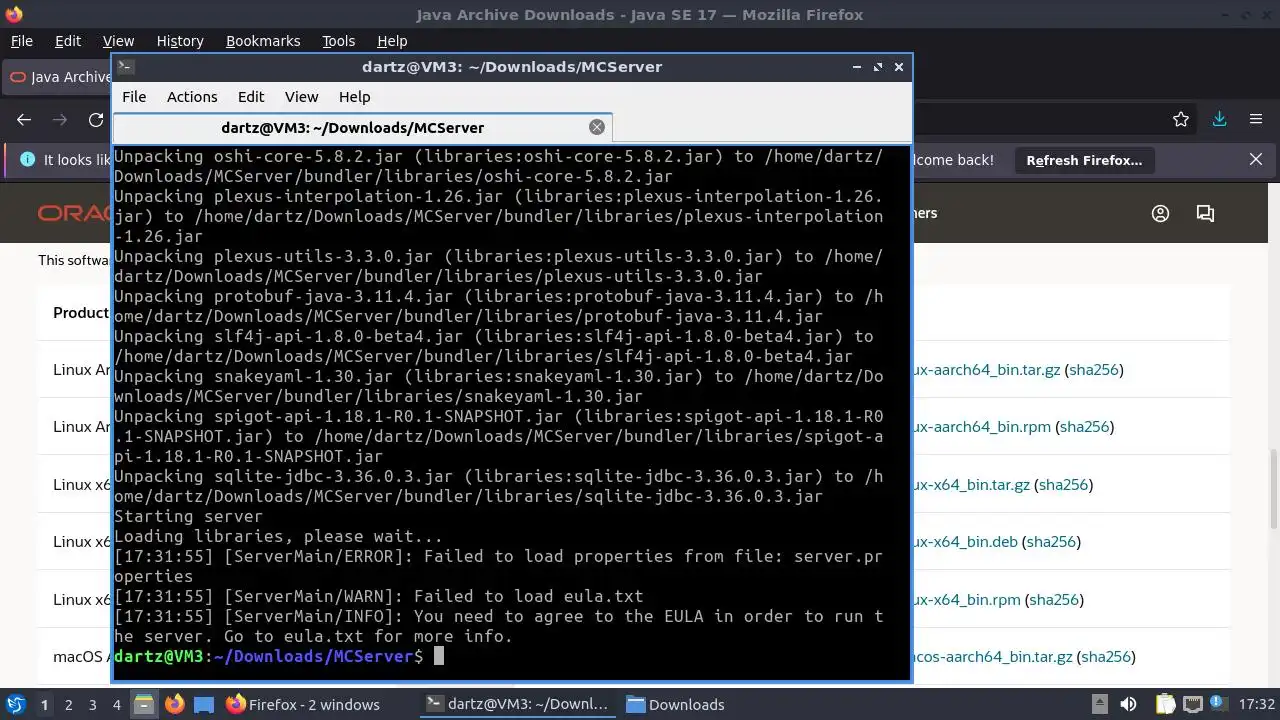This screenshot has width=1280, height=720.
Task: Open the terminal View menu
Action: click(x=301, y=97)
